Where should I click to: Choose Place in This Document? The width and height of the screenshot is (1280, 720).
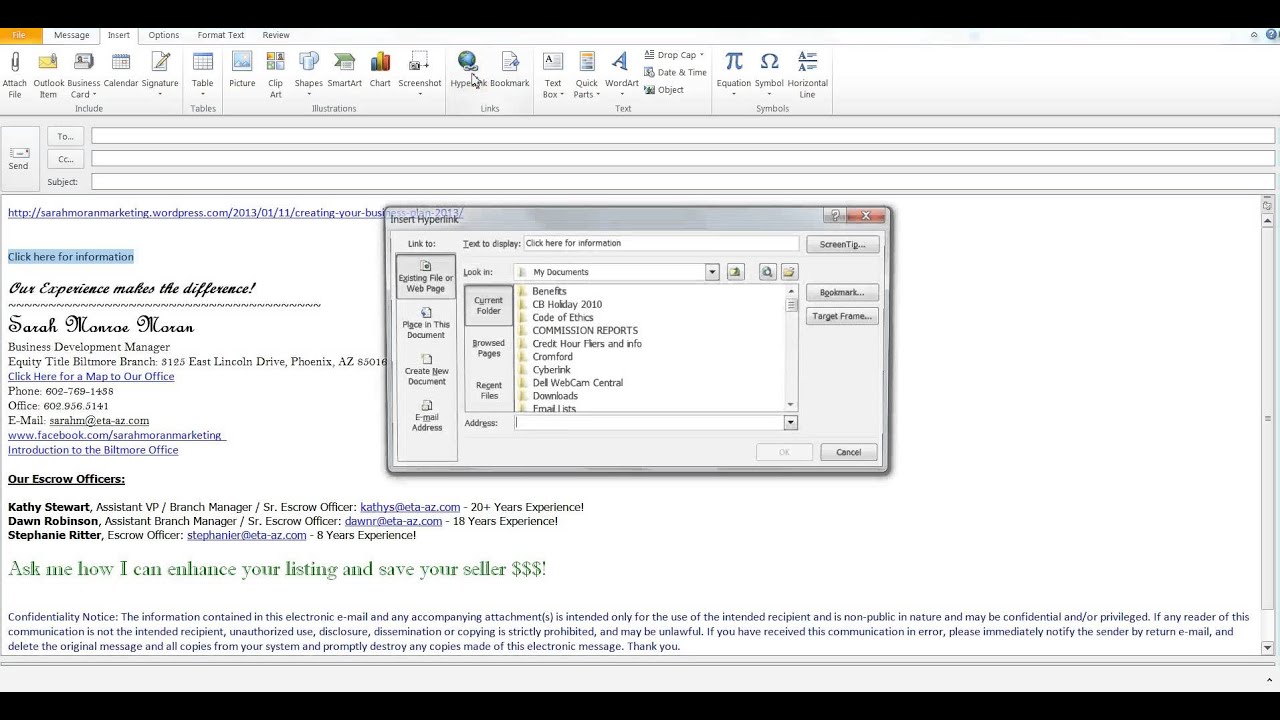click(x=426, y=323)
